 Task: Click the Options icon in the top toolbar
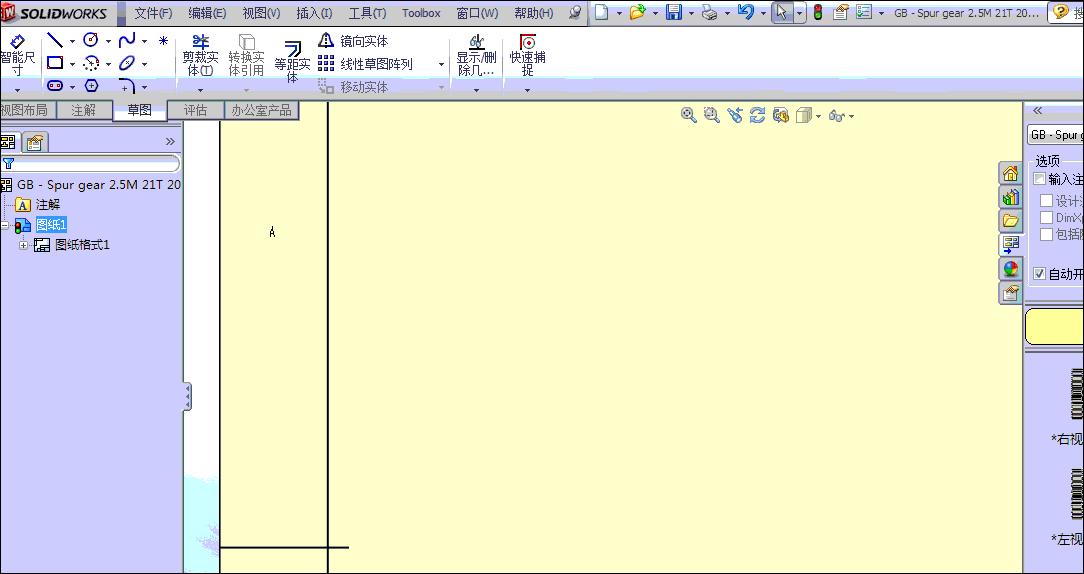pyautogui.click(x=863, y=12)
